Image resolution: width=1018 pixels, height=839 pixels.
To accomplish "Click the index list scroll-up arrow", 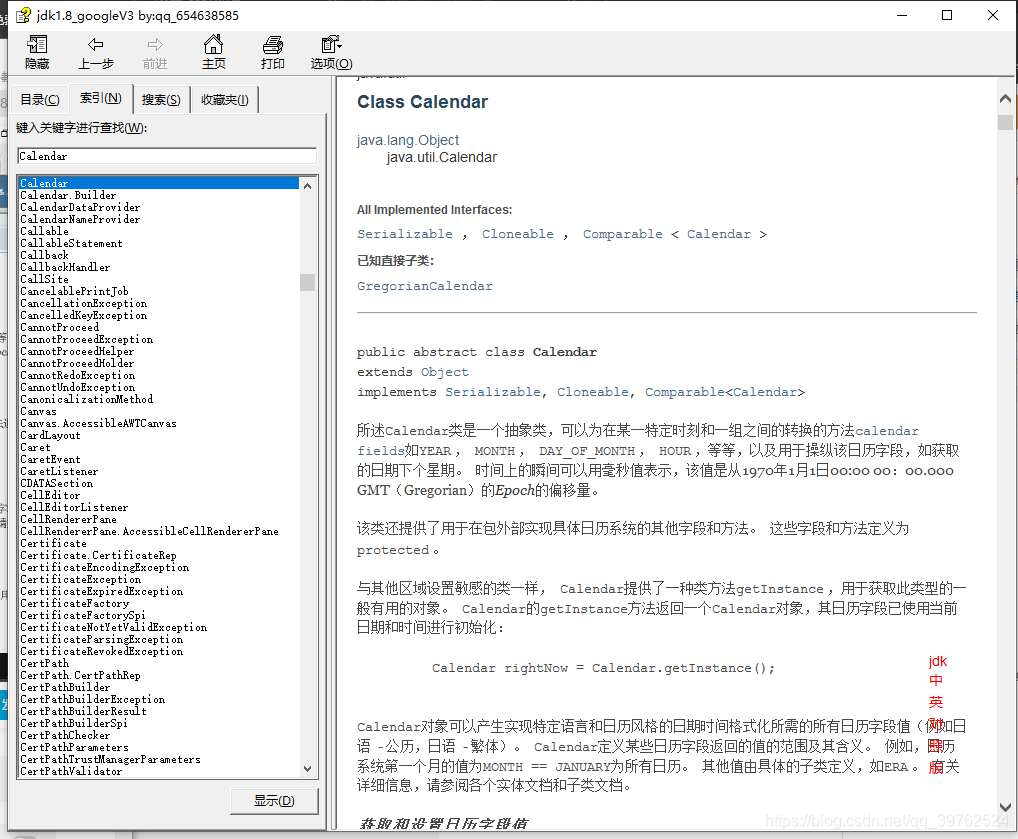I will [308, 186].
